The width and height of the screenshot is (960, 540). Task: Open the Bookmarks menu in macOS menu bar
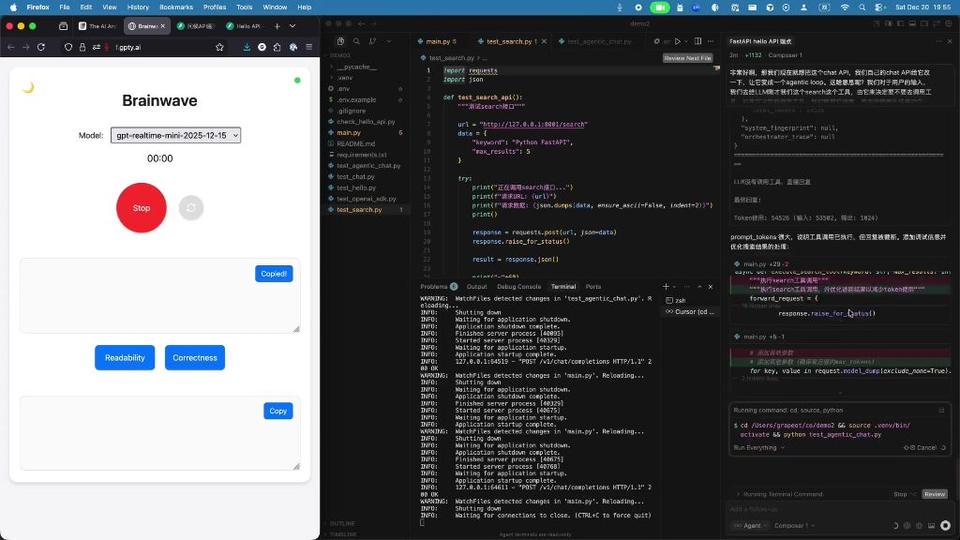(x=176, y=7)
